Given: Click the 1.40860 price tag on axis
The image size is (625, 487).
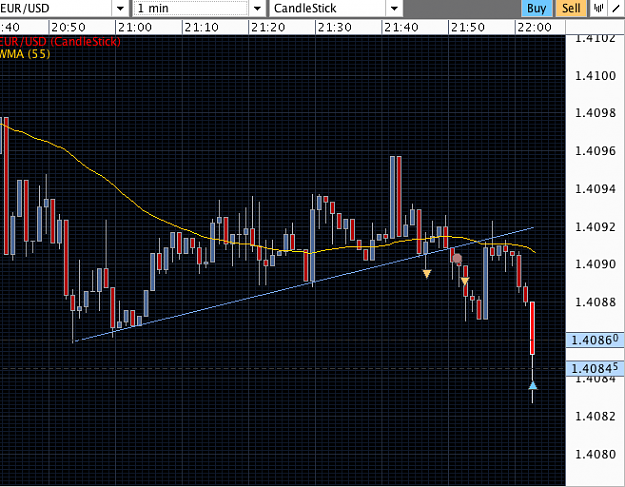Looking at the screenshot, I should click(595, 340).
